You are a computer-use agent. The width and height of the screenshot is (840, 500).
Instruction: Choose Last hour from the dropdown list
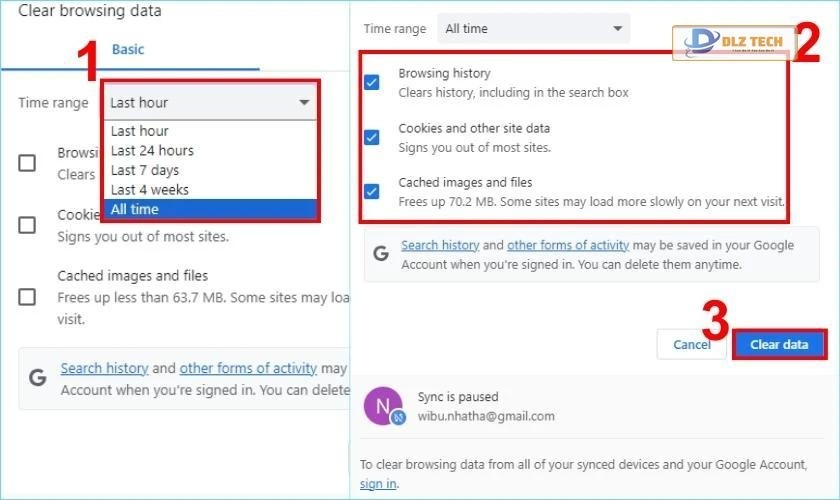210,131
